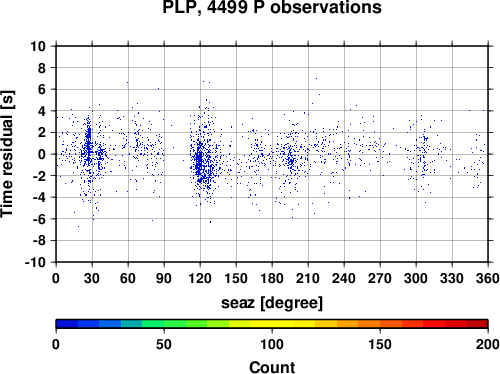The image size is (500, 374).
Task: Click x-axis tick label '240'
Action: click(x=344, y=278)
